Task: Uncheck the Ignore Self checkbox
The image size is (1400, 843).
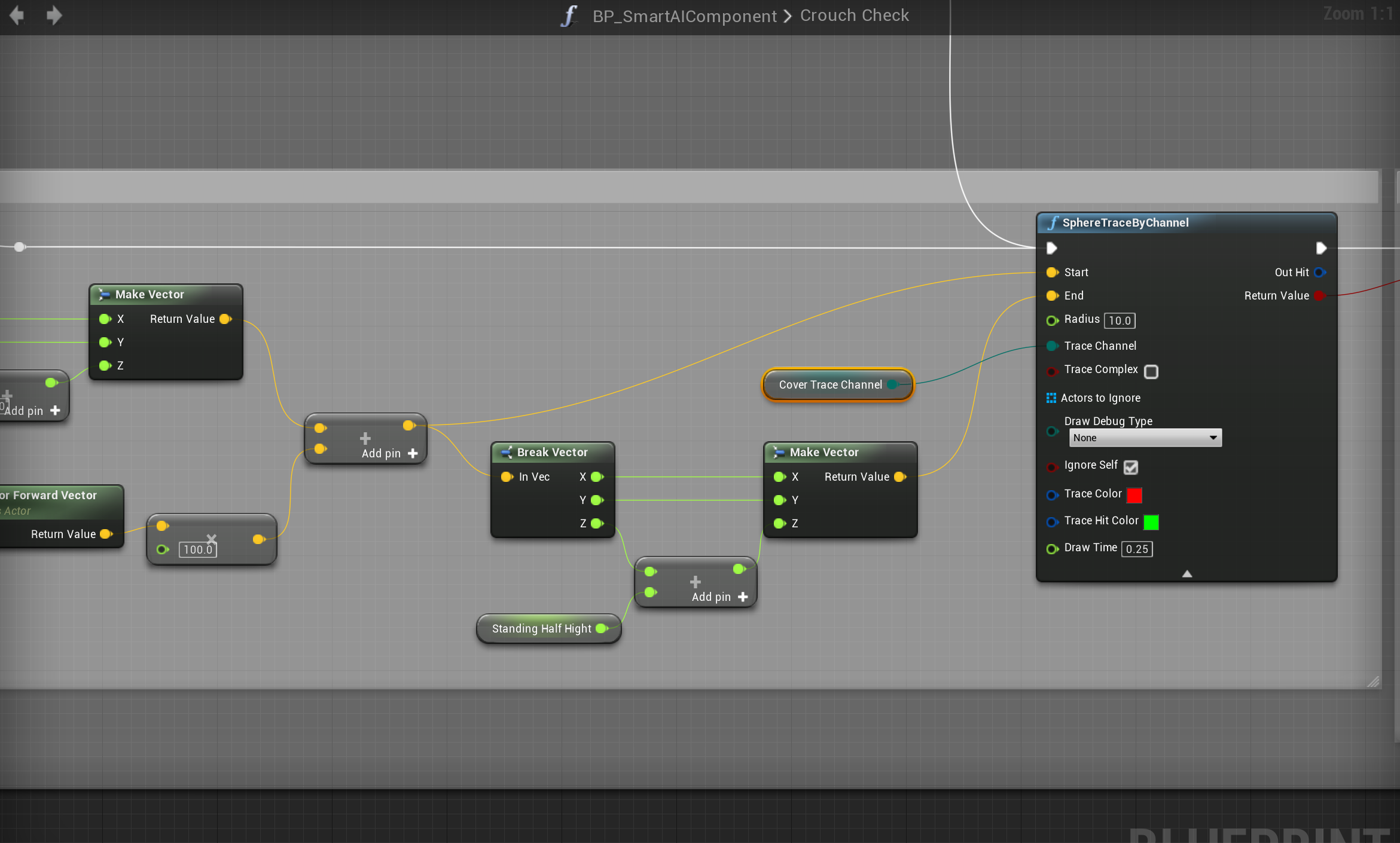Action: tap(1130, 467)
